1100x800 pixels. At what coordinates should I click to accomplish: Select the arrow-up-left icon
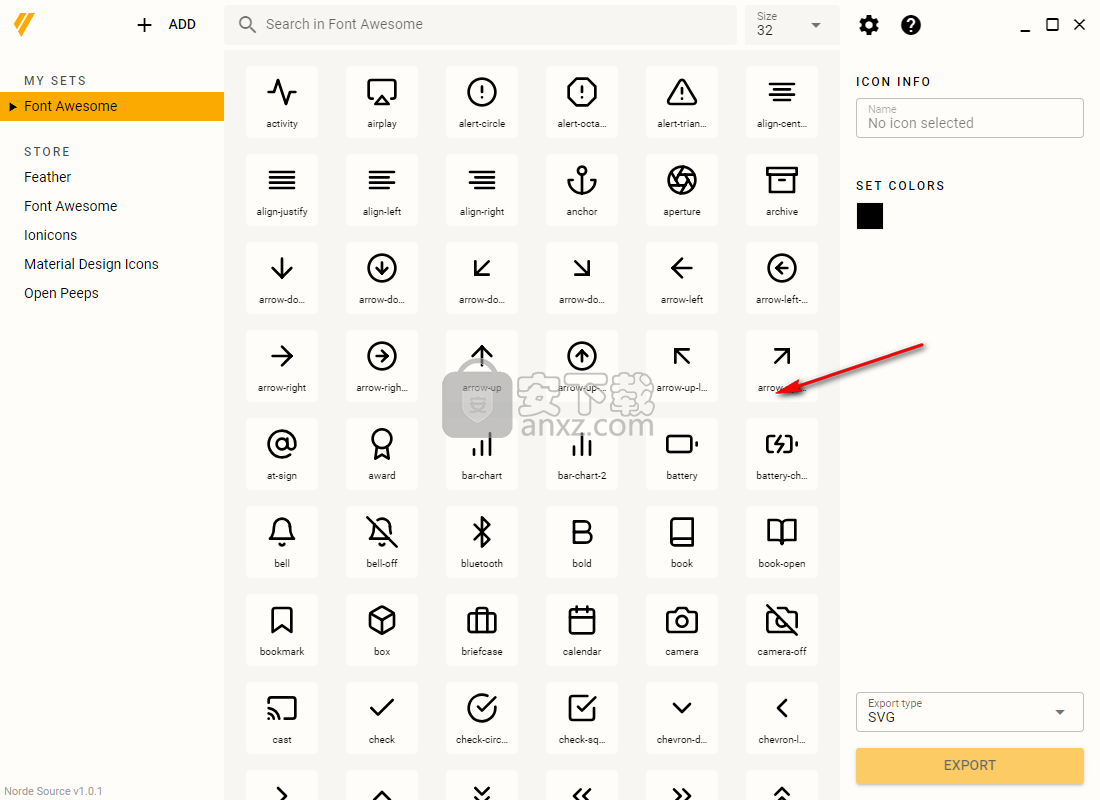(682, 366)
